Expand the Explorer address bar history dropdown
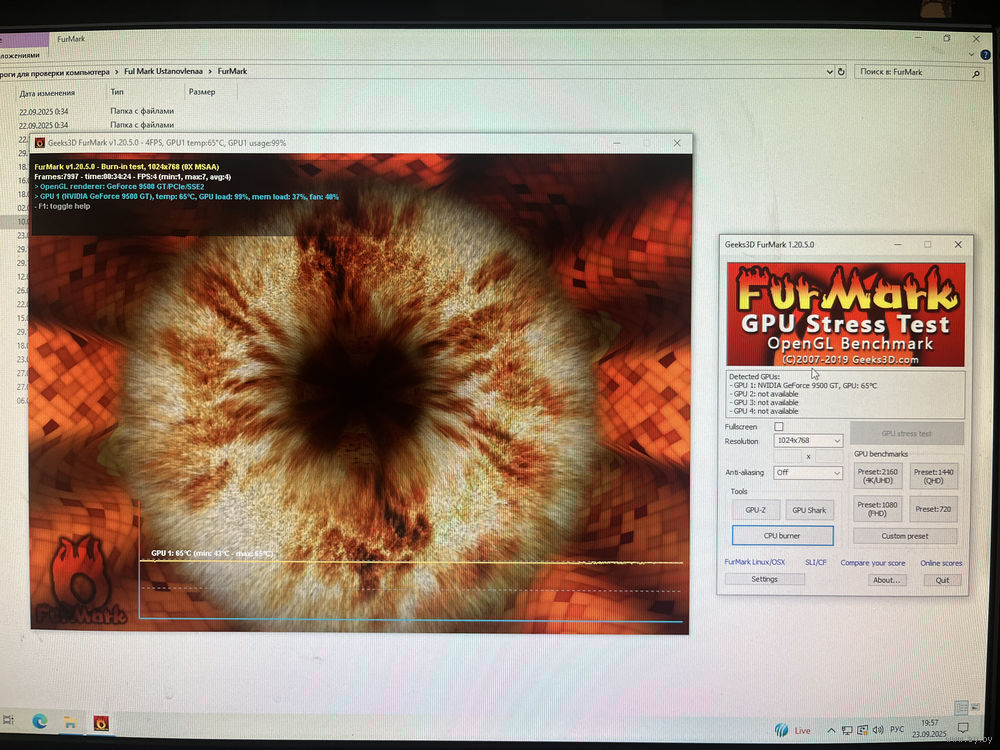 (828, 72)
